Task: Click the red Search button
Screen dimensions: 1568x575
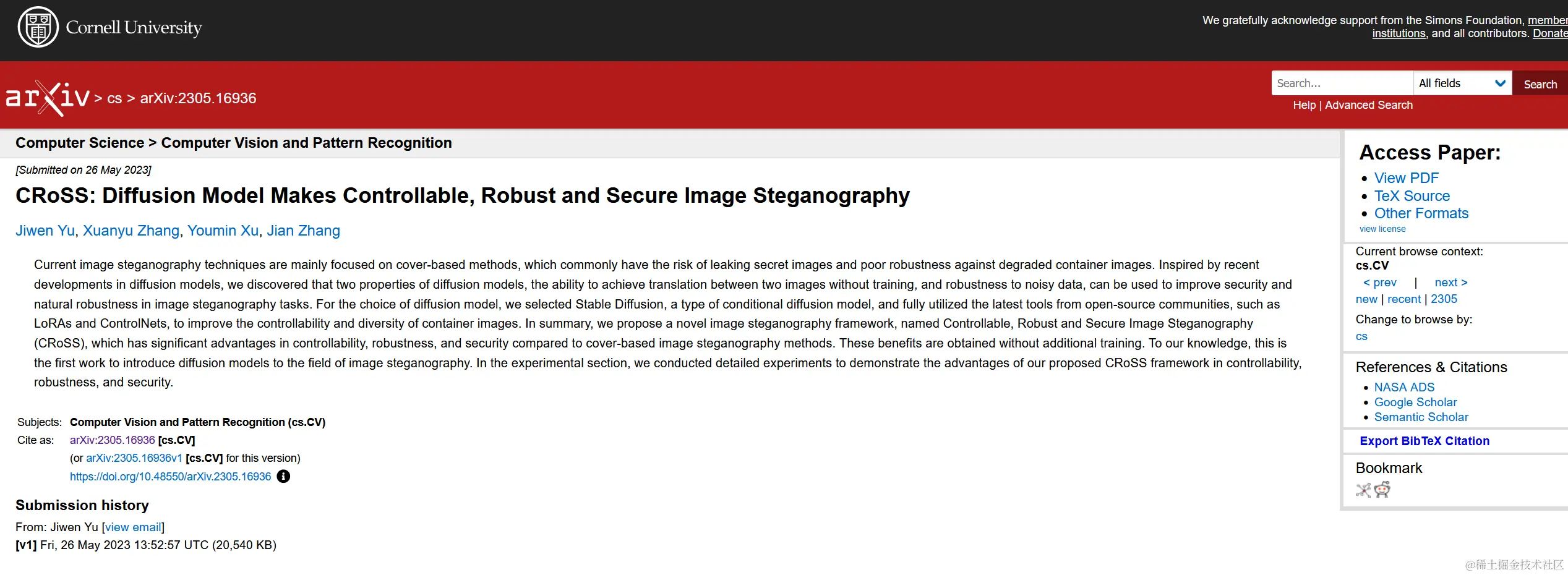Action: pos(1540,83)
